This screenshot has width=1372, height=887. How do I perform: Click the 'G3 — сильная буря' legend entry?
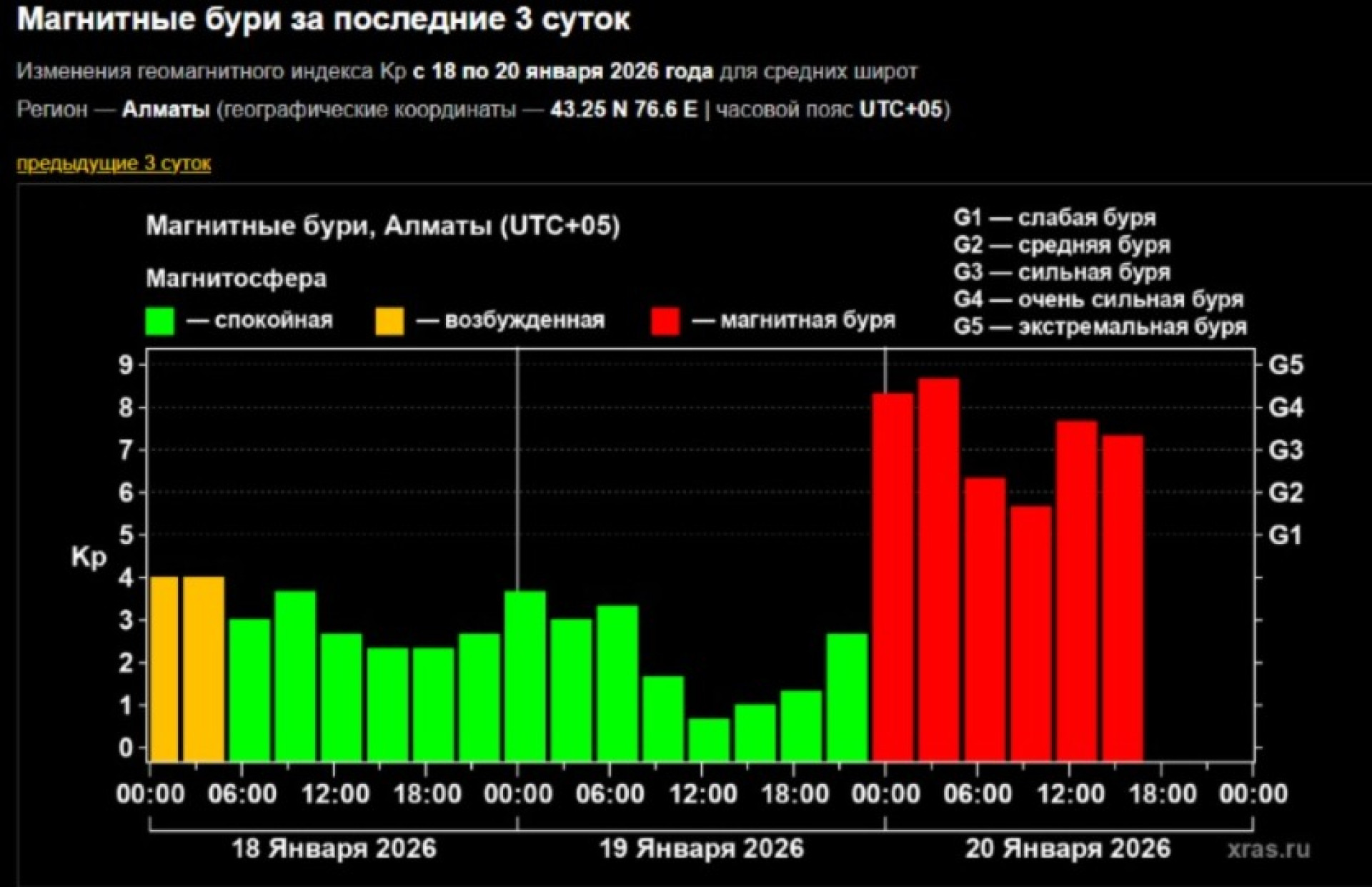point(1062,272)
